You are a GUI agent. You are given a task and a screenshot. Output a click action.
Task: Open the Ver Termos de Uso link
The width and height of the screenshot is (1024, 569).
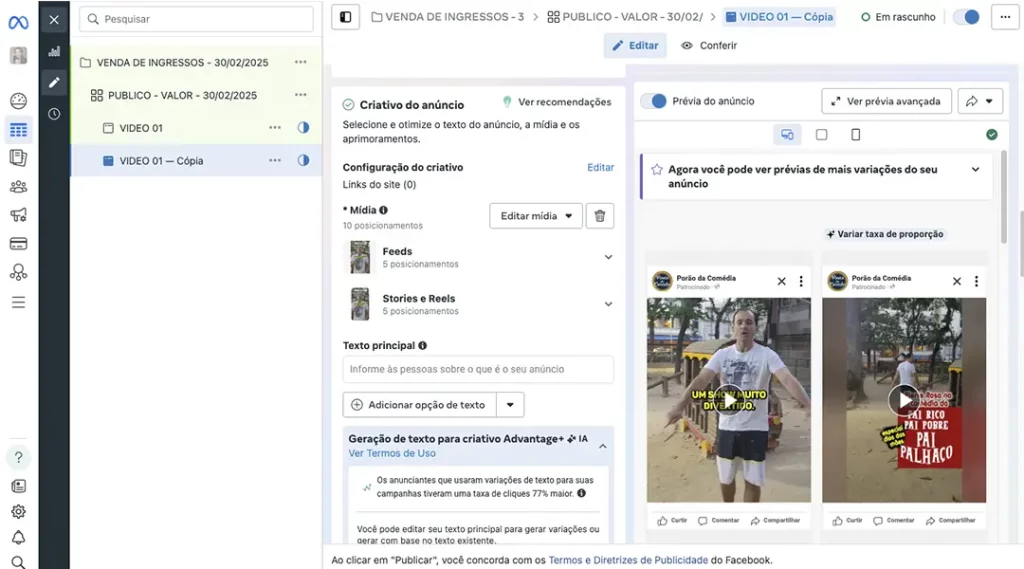[x=392, y=453]
